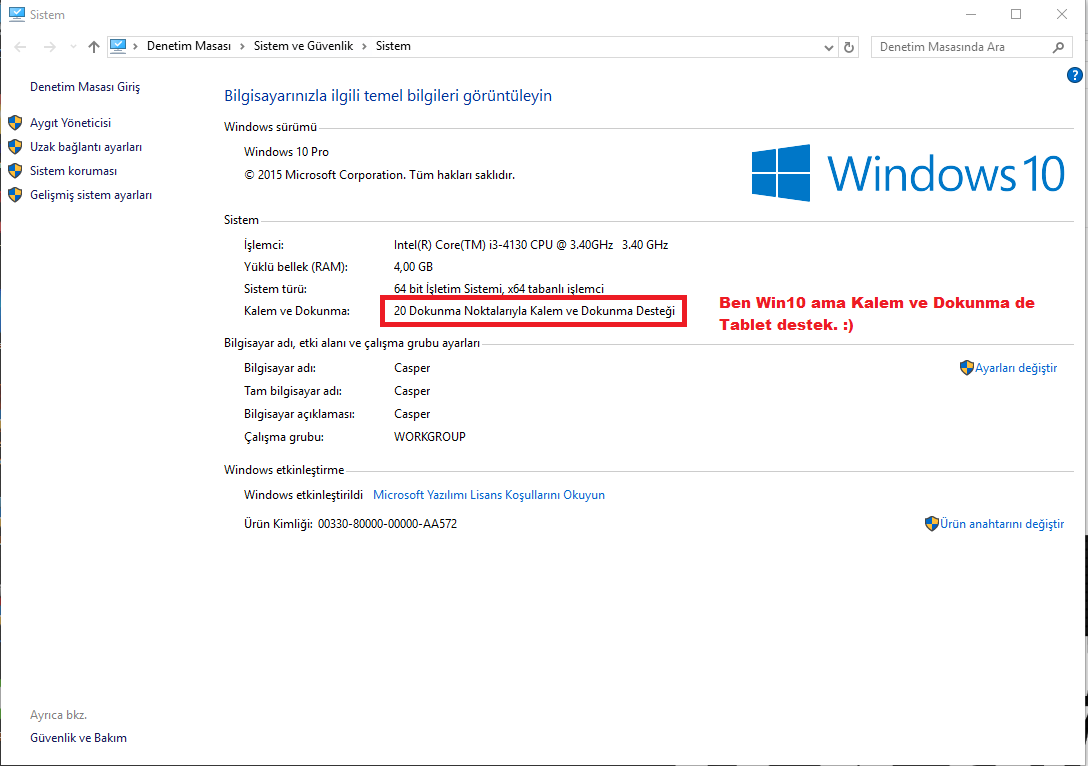Select Sistem breadcrumb in address bar
Viewport: 1088px width, 766px height.
393,46
